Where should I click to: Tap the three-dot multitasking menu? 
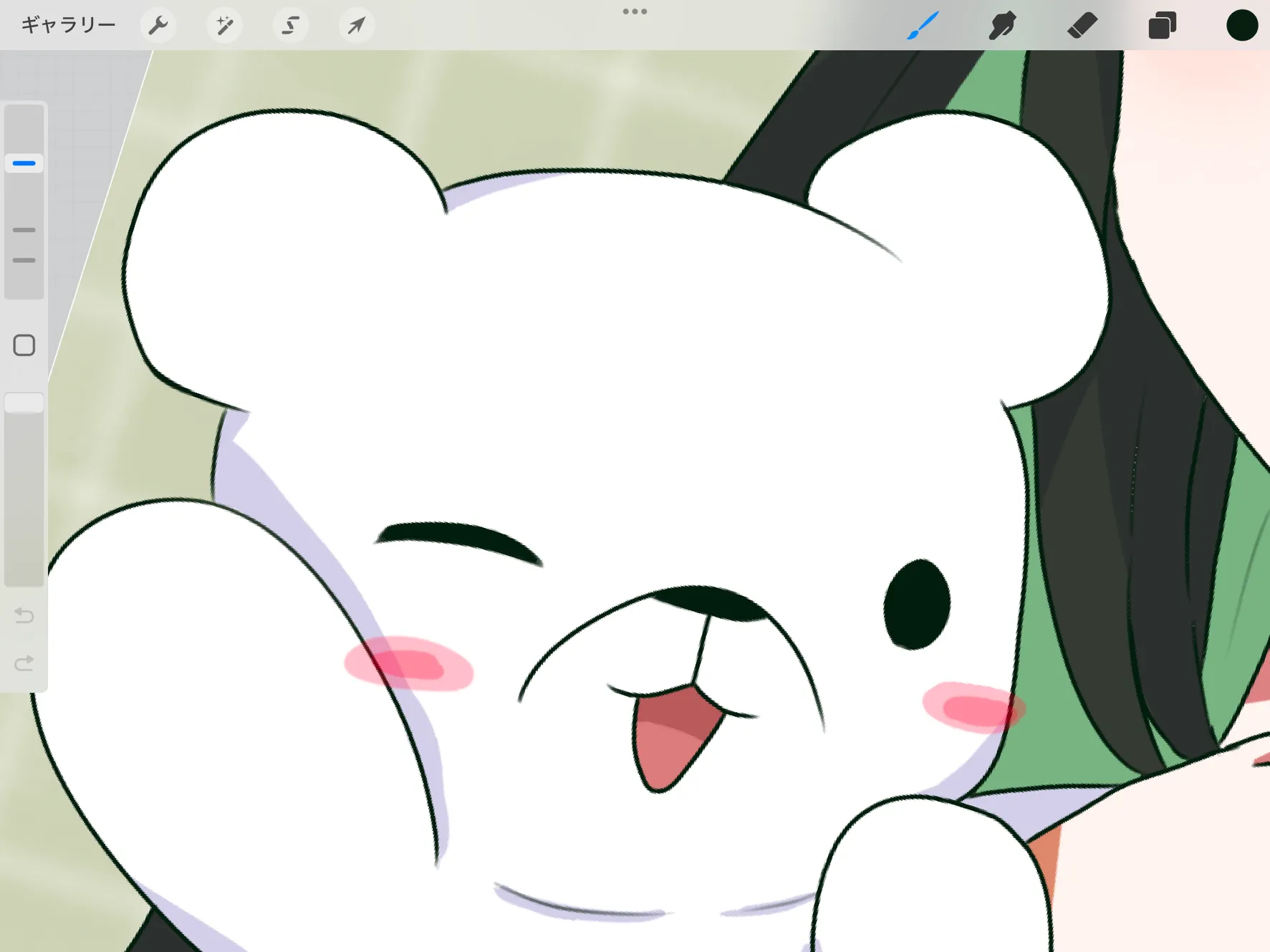pos(635,11)
